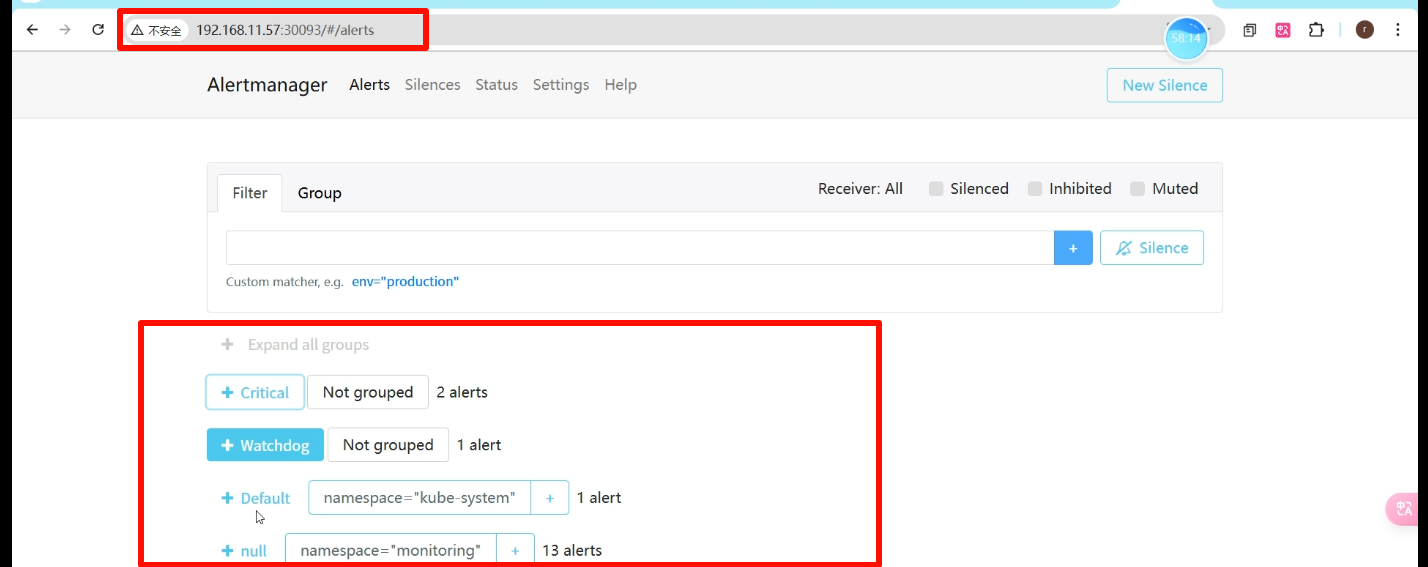Click the plus beside namespace="monitoring"
The image size is (1428, 567).
pyautogui.click(x=515, y=550)
